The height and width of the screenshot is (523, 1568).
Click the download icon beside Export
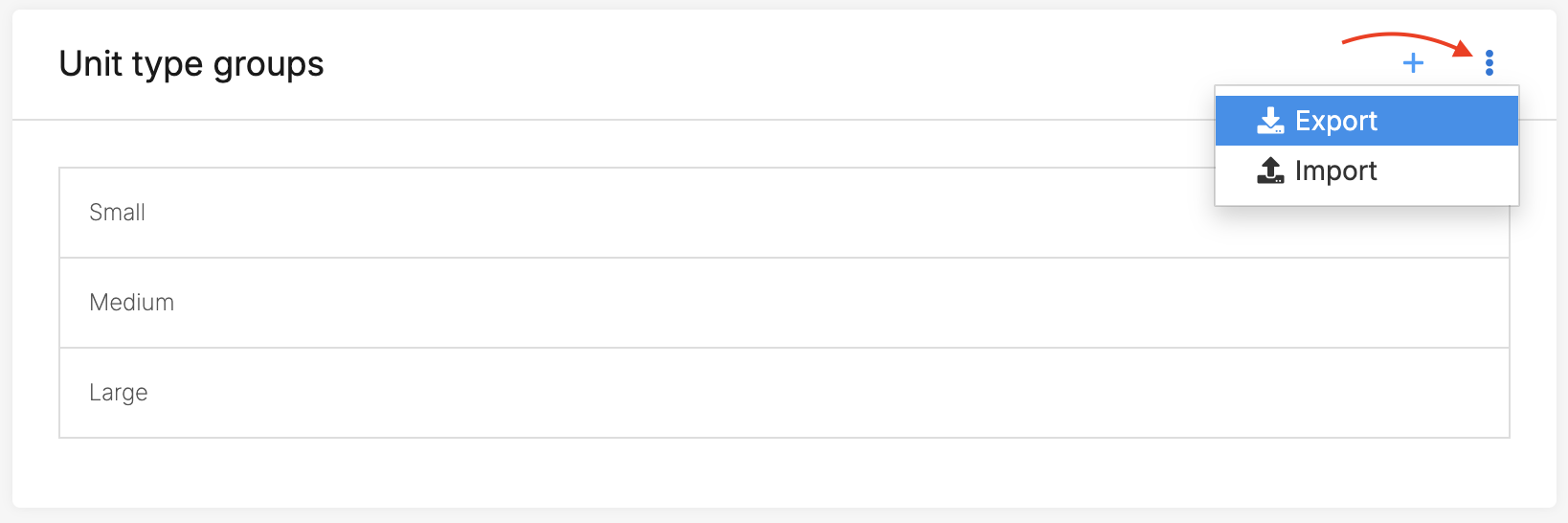[1270, 121]
